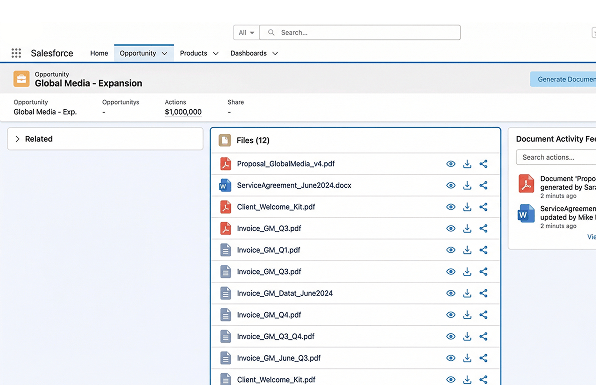Download Proposal_GlobalMedia_v4.pdf
This screenshot has height=385, width=596.
coord(467,164)
